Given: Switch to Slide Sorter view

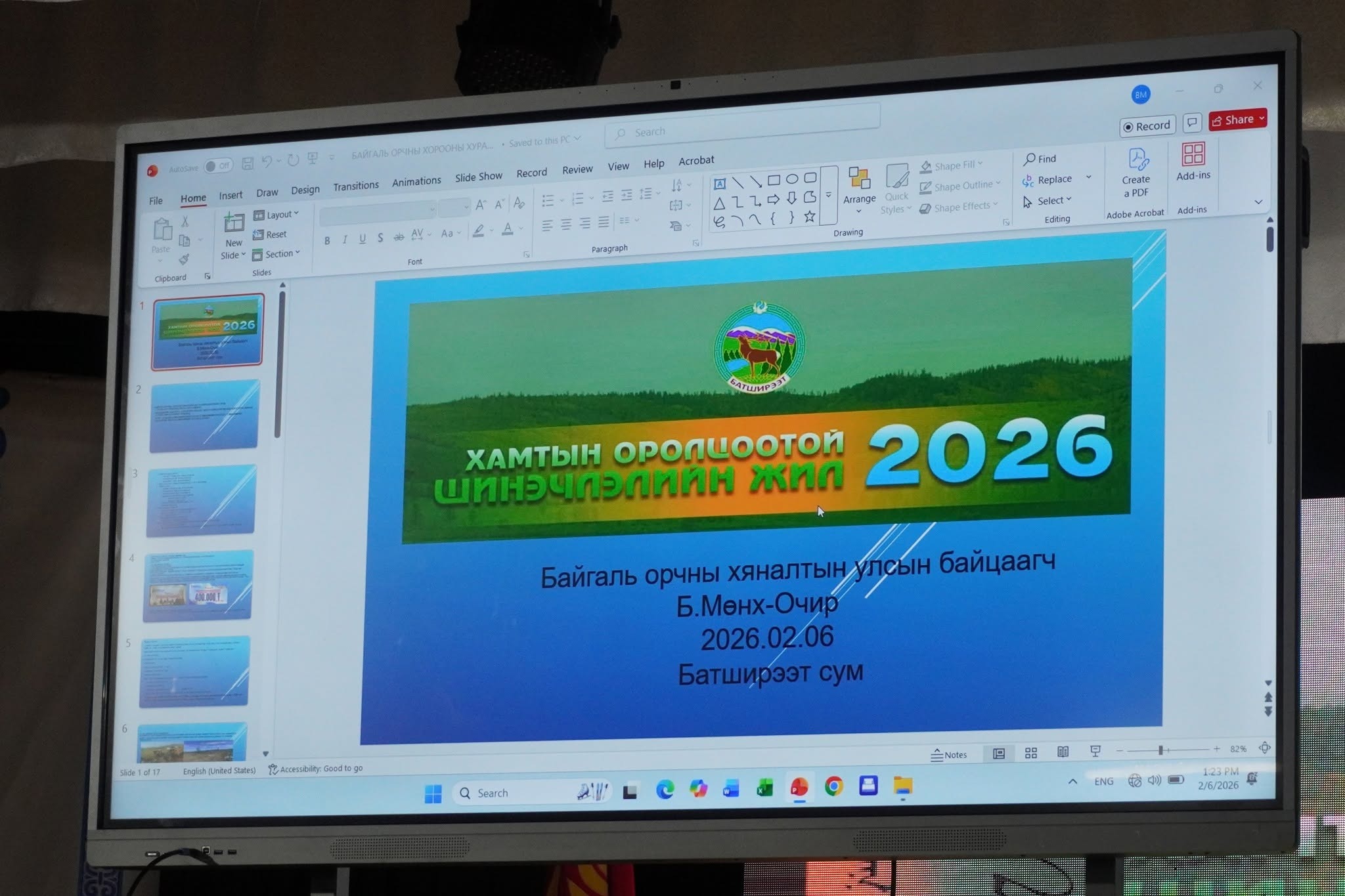Looking at the screenshot, I should (1031, 753).
